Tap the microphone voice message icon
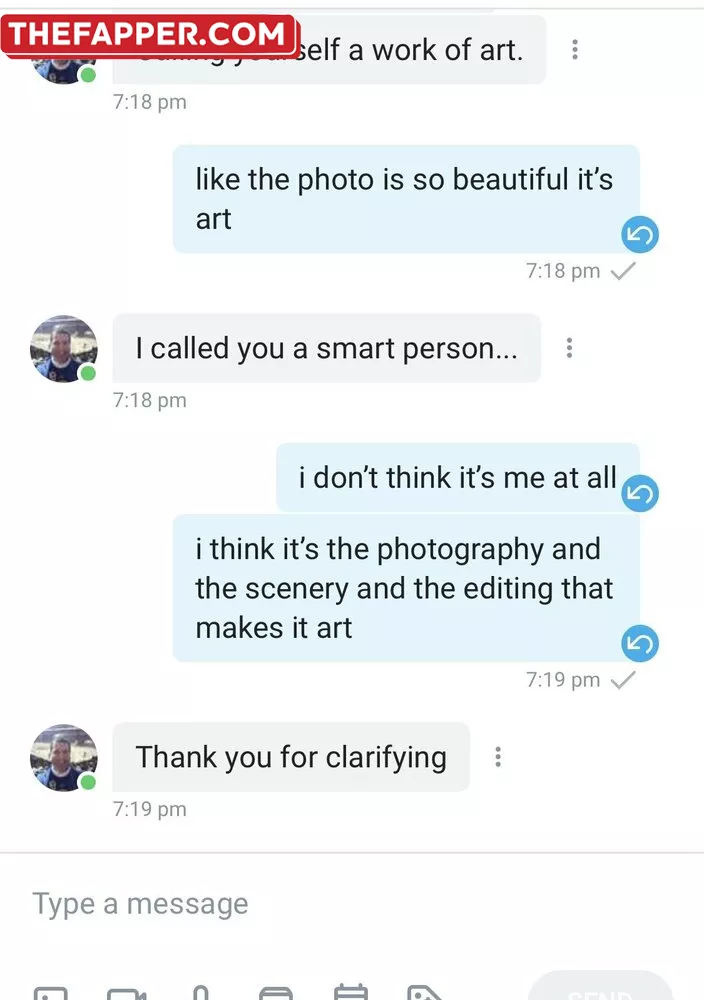Viewport: 704px width, 1000px height. point(201,992)
